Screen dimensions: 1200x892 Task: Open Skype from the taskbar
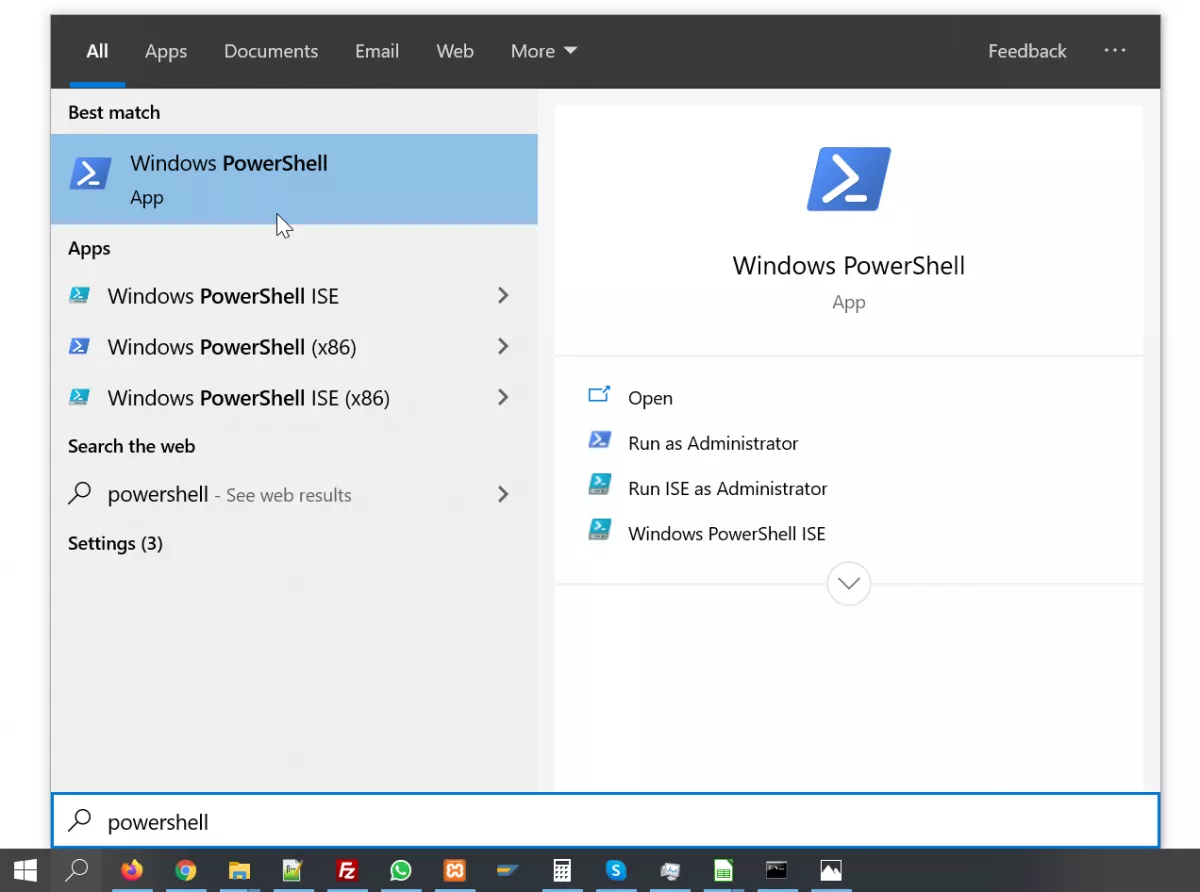pos(616,870)
